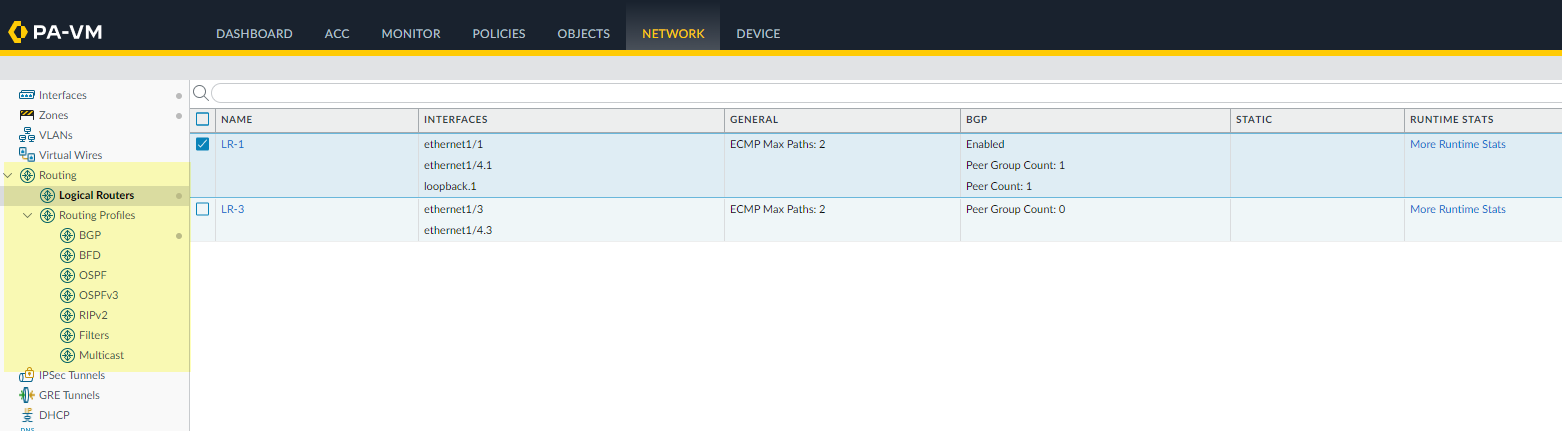
Task: Check the LR-3 row checkbox
Action: pyautogui.click(x=203, y=209)
